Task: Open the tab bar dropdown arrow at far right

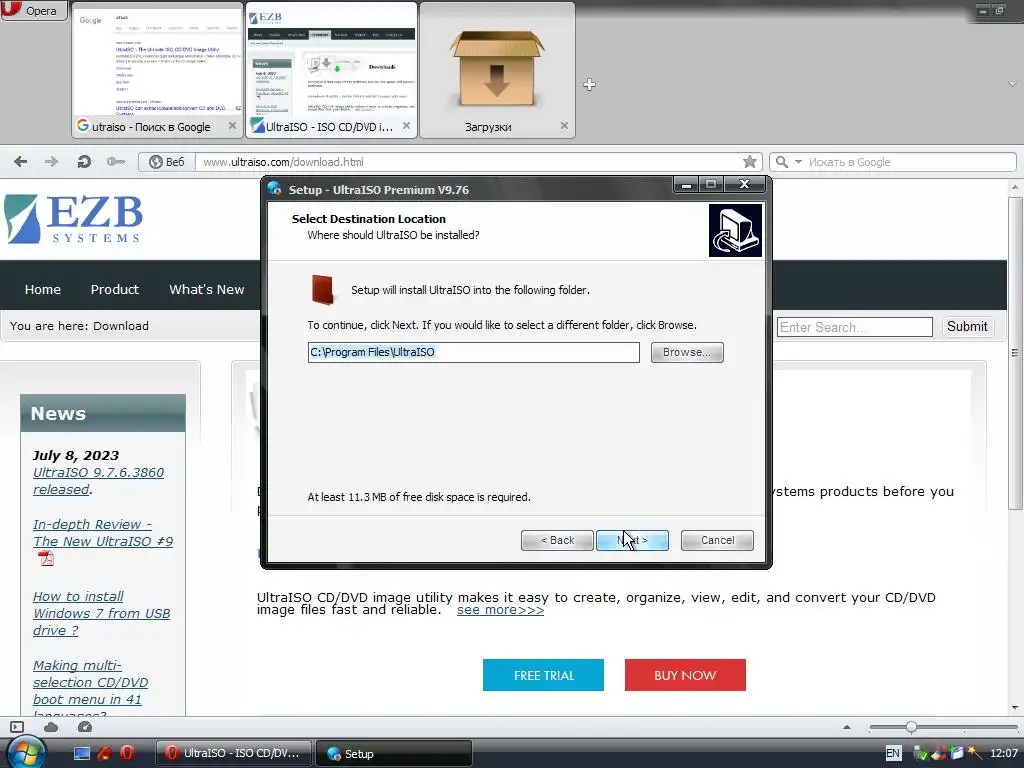Action: coord(1012,84)
